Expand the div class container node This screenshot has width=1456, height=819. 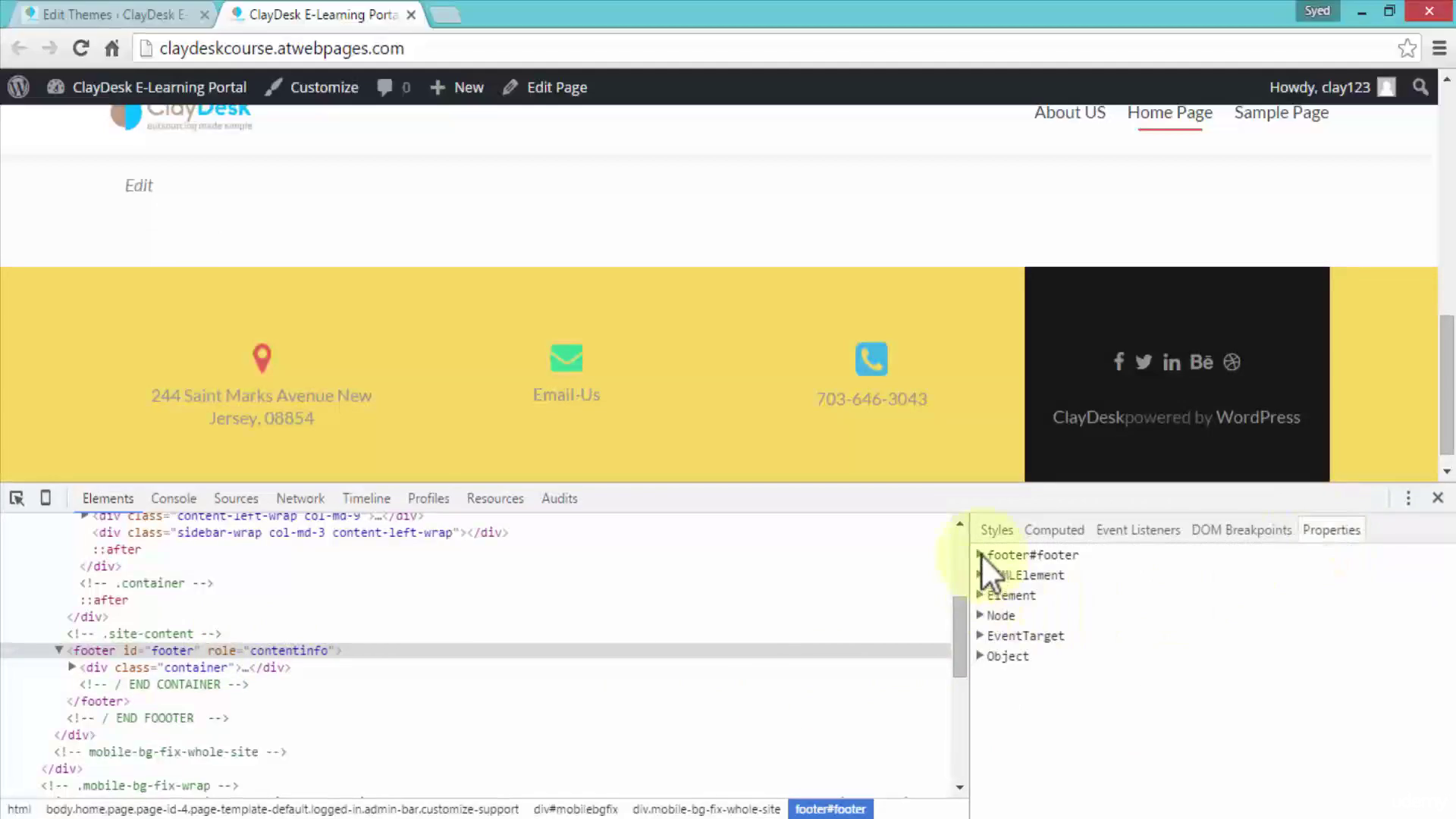[72, 667]
